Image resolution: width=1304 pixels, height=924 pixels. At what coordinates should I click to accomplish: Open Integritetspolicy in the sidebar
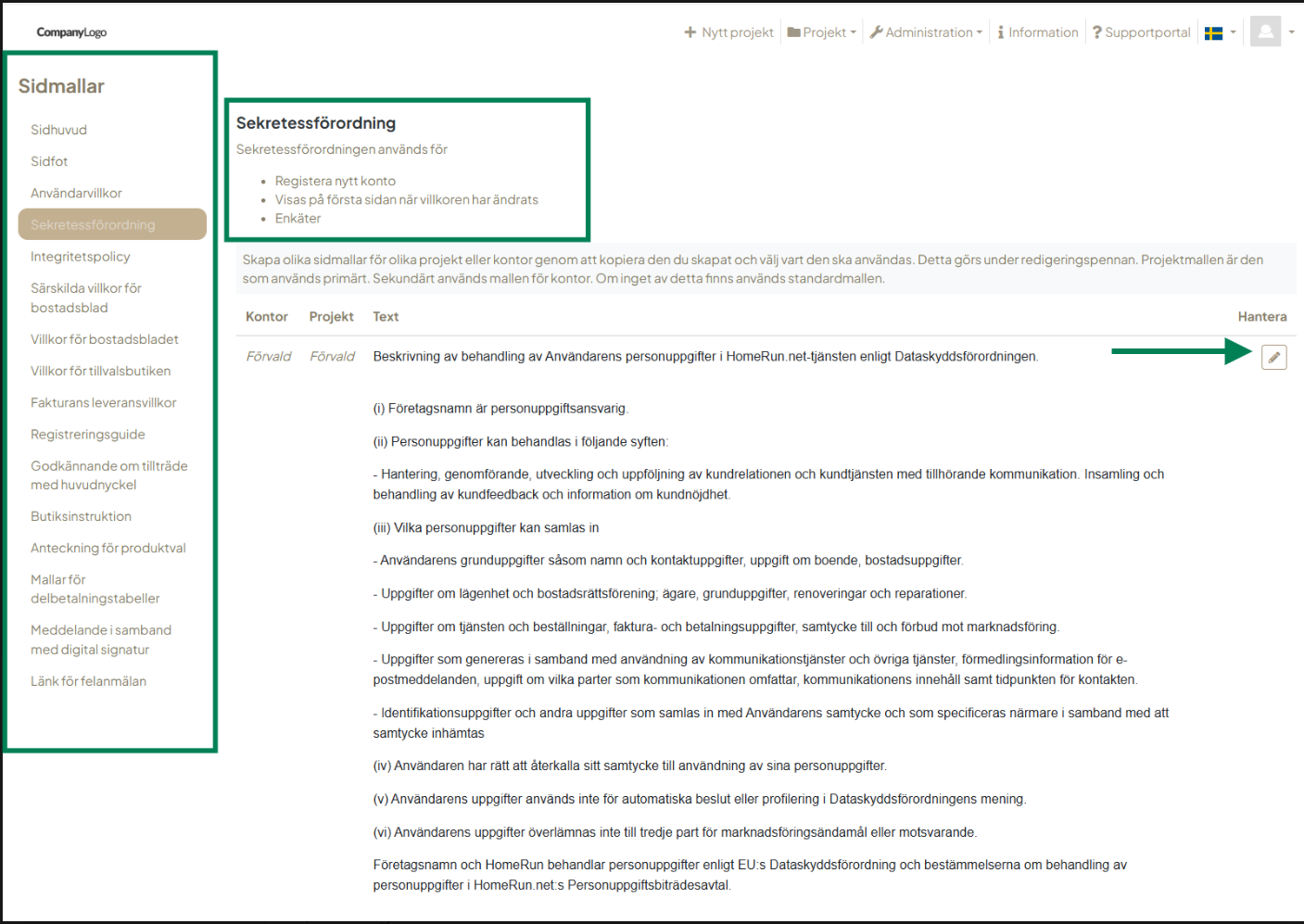[x=80, y=257]
